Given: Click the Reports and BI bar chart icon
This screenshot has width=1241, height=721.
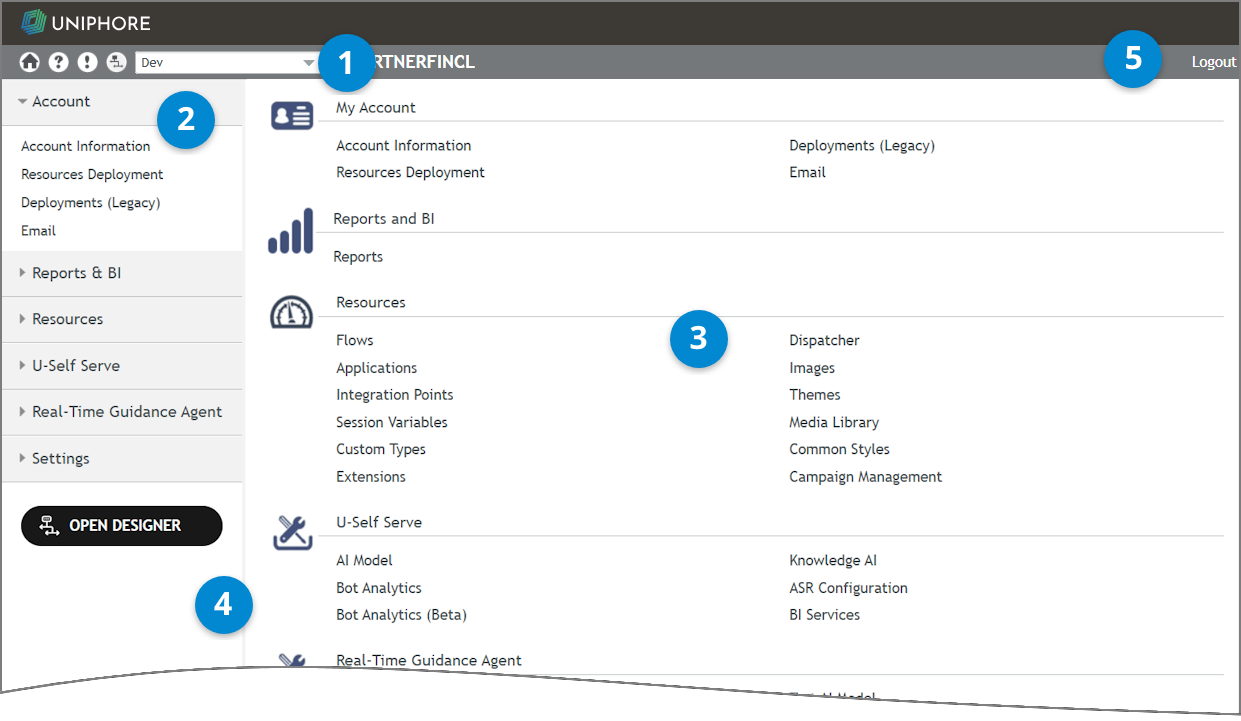Looking at the screenshot, I should [x=291, y=232].
